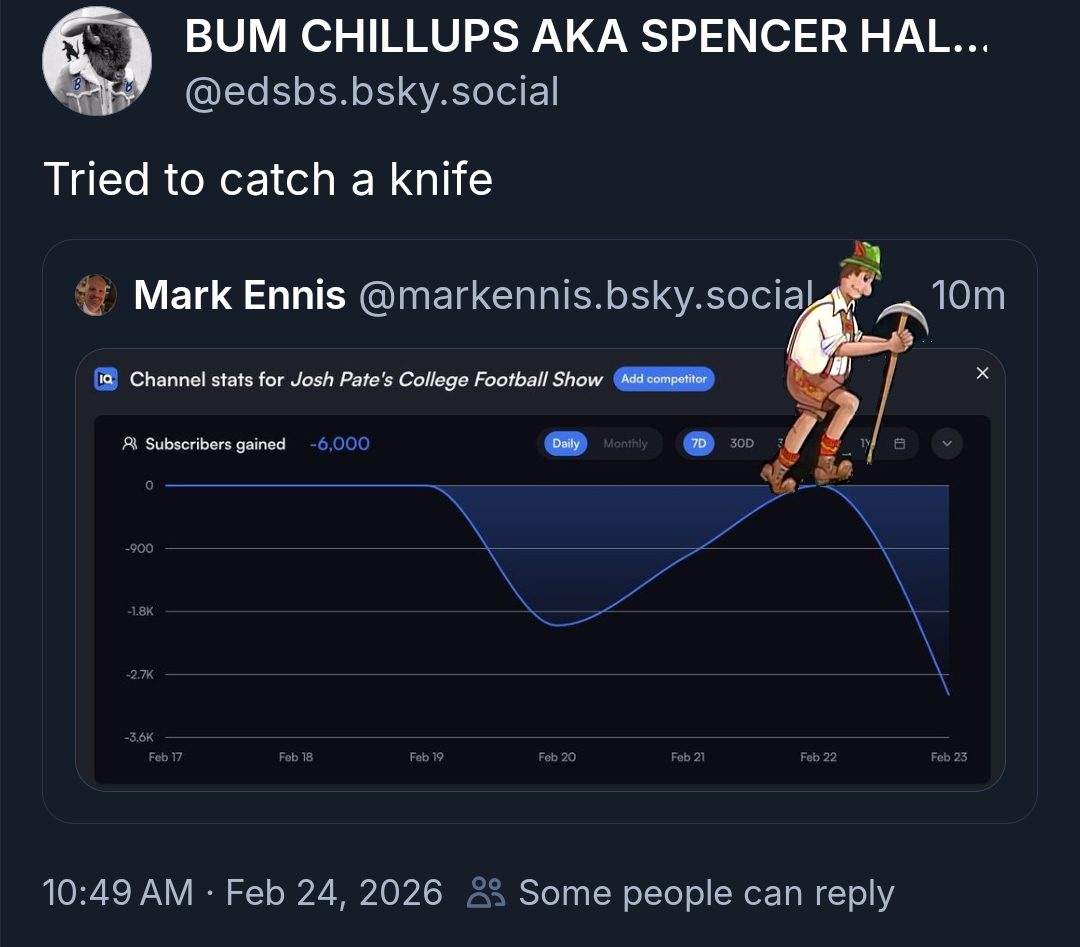Switch chart to Daily view
The height and width of the screenshot is (947, 1080).
(x=566, y=444)
